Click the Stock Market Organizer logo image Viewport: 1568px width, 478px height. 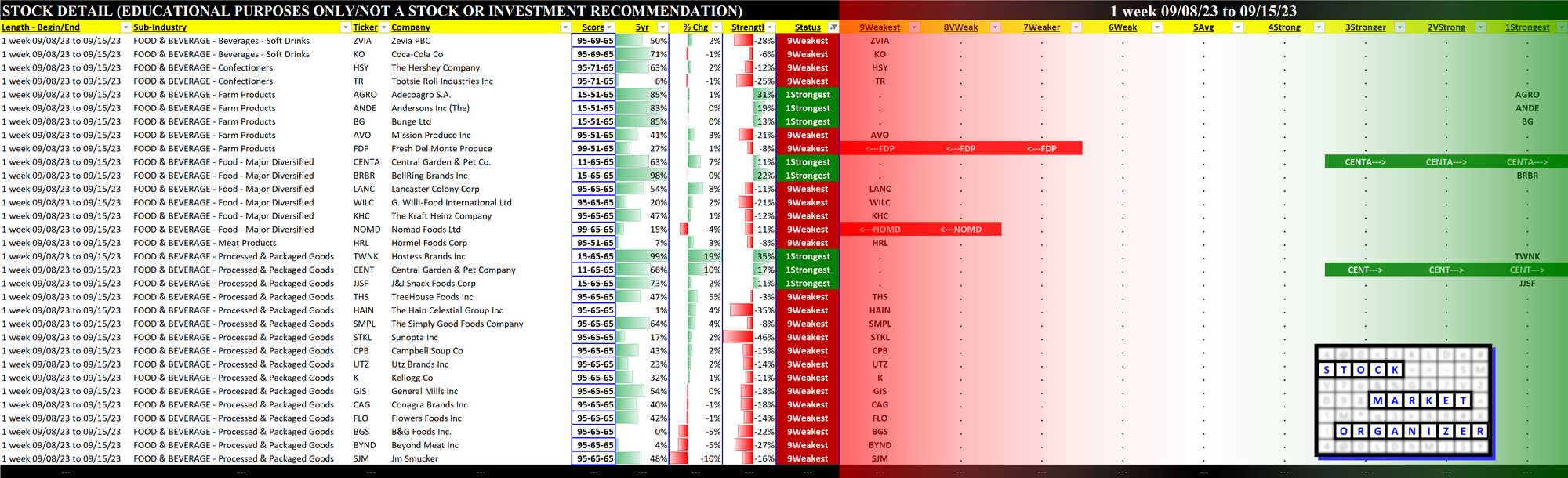click(x=1404, y=401)
